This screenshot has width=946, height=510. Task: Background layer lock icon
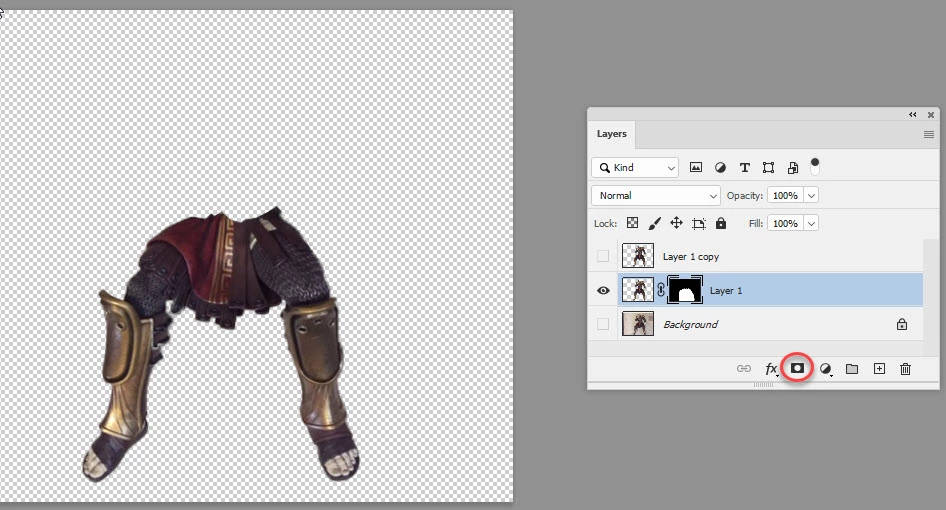click(902, 324)
